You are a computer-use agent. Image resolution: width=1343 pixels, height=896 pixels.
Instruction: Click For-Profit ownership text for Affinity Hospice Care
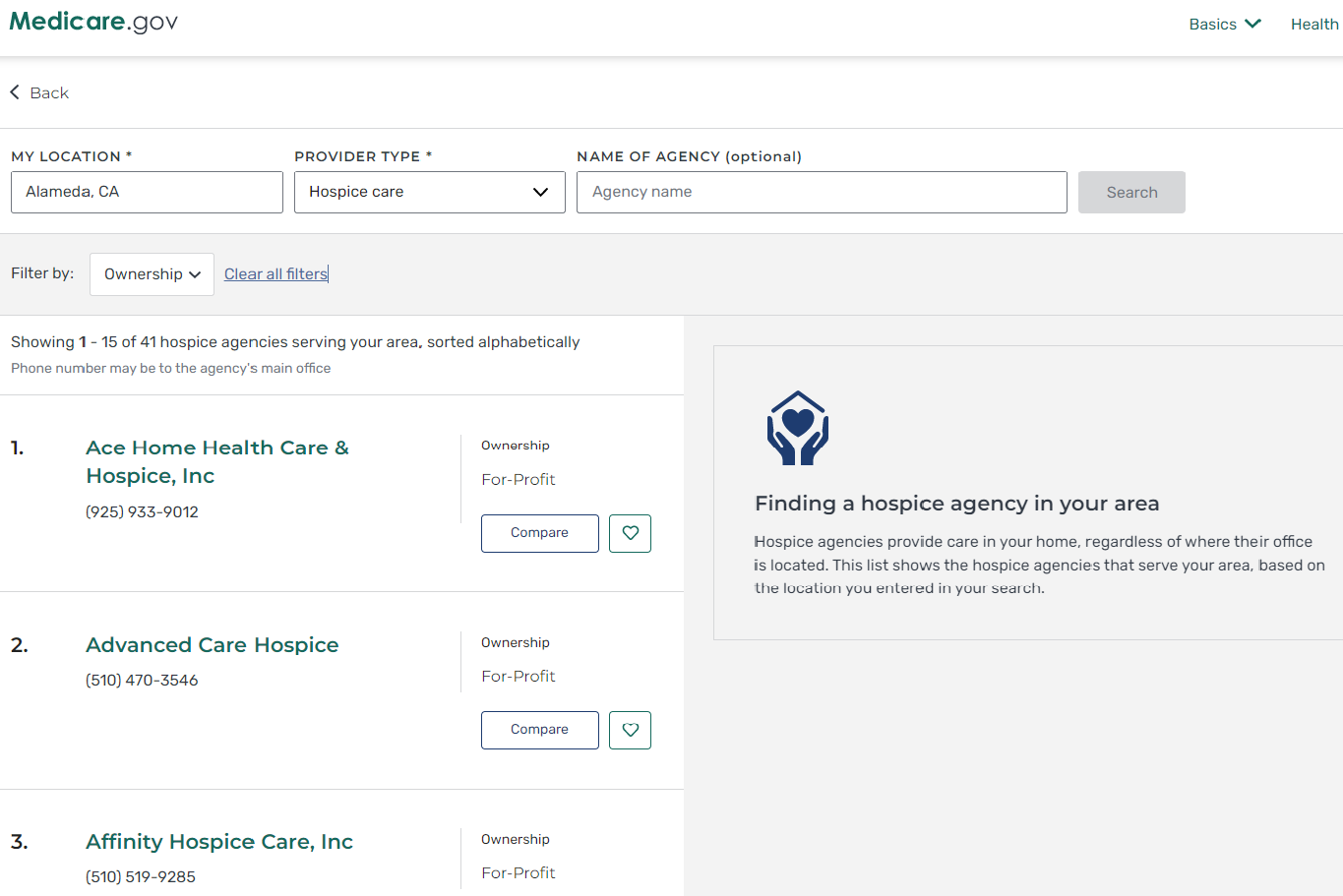[519, 872]
